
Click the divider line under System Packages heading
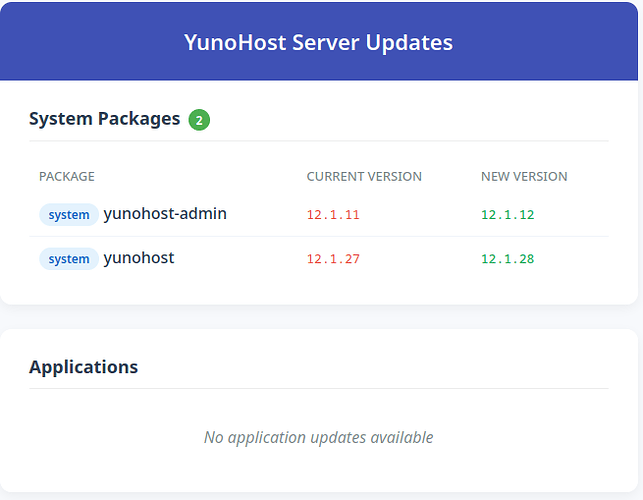pos(318,141)
